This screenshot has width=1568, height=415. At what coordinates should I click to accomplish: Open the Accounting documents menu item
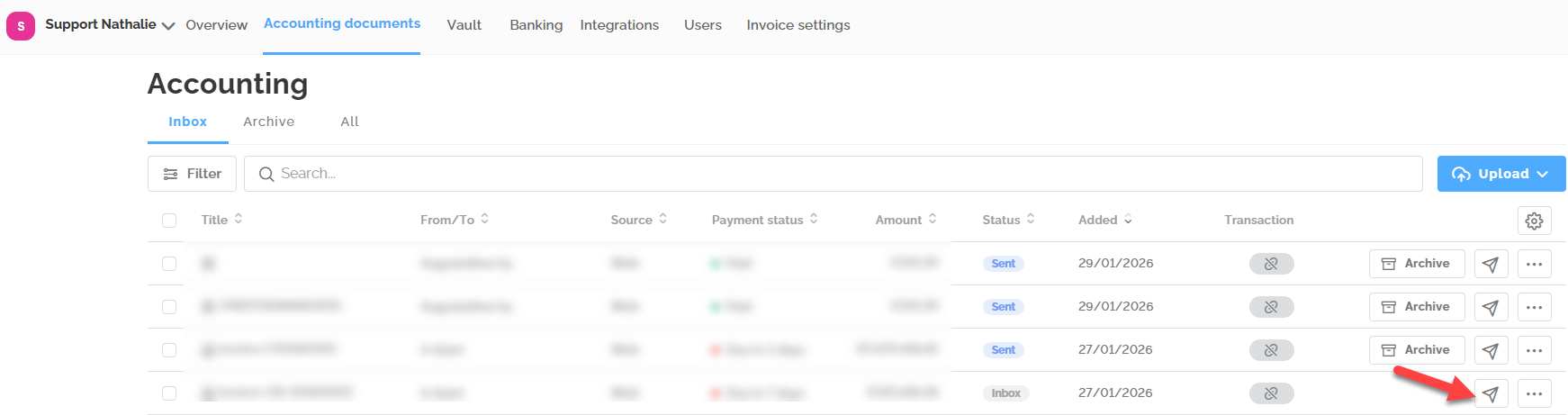click(x=342, y=23)
